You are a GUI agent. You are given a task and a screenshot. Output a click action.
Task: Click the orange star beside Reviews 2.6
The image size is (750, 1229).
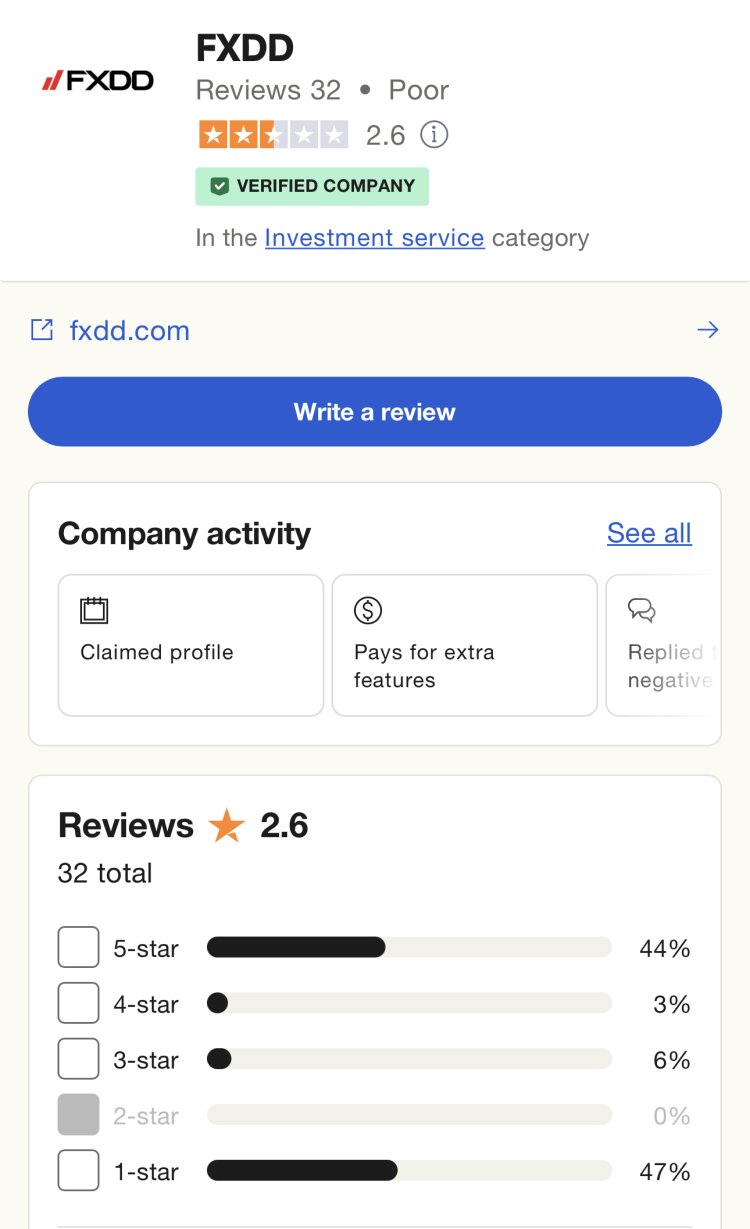(227, 826)
